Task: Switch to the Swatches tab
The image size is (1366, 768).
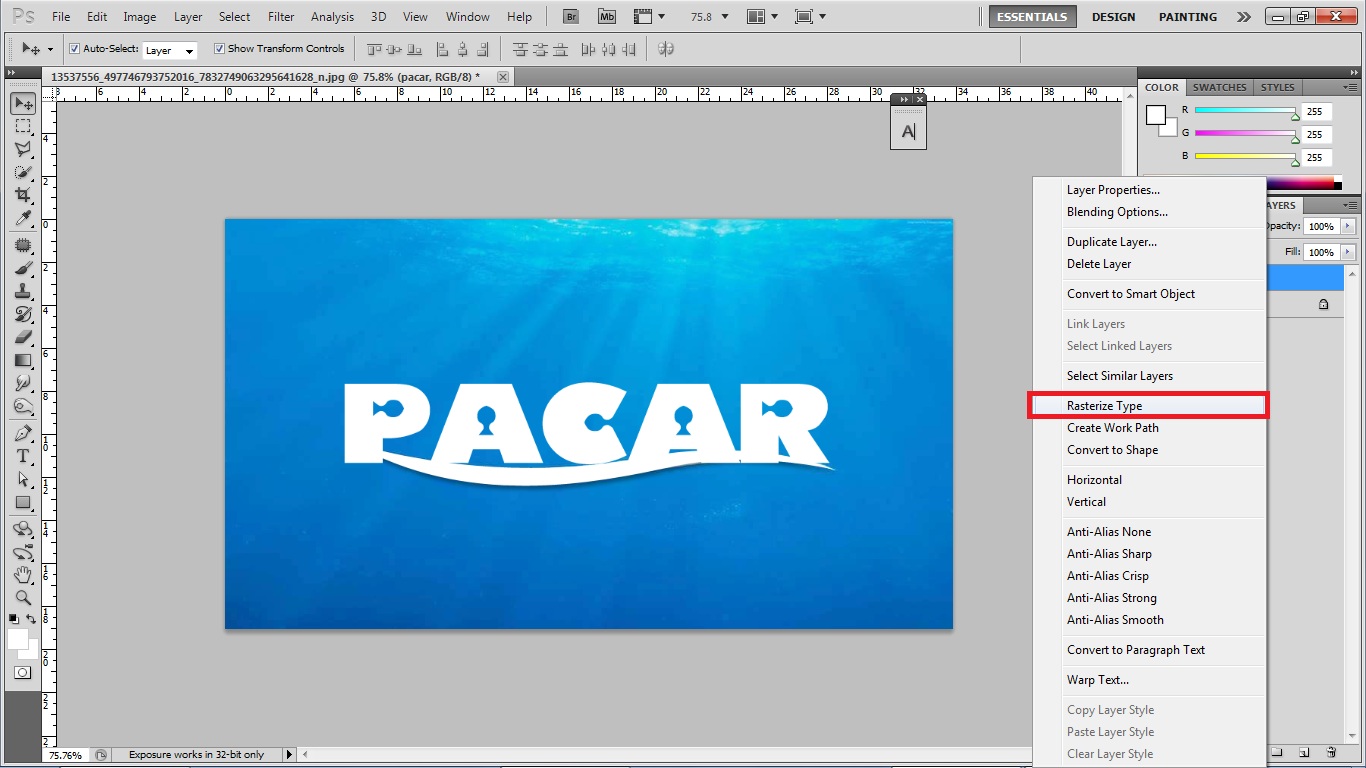Action: pyautogui.click(x=1219, y=87)
